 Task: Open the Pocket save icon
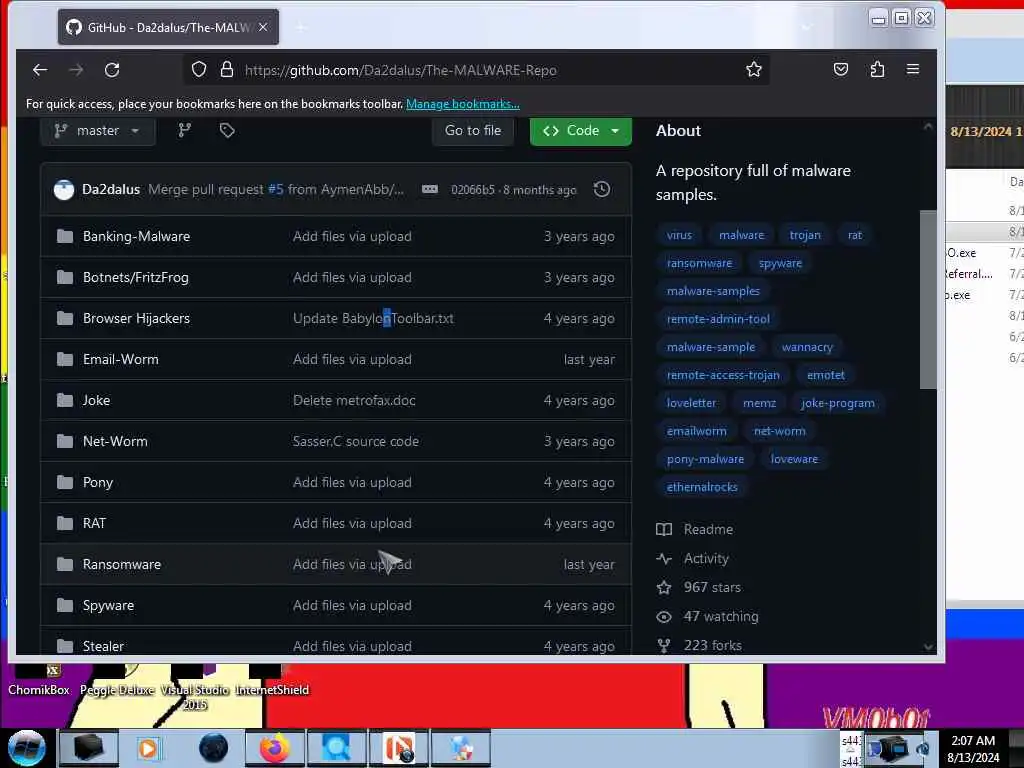click(x=840, y=69)
